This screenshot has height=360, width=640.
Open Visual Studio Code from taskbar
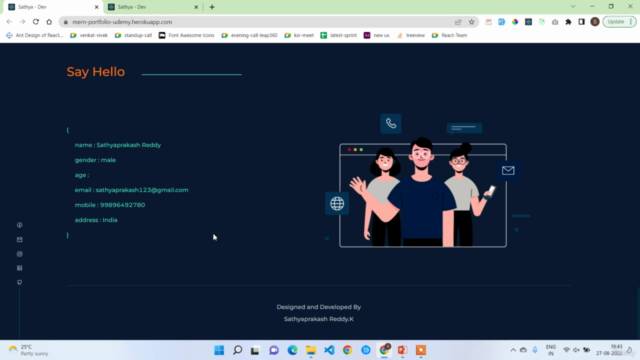329,350
